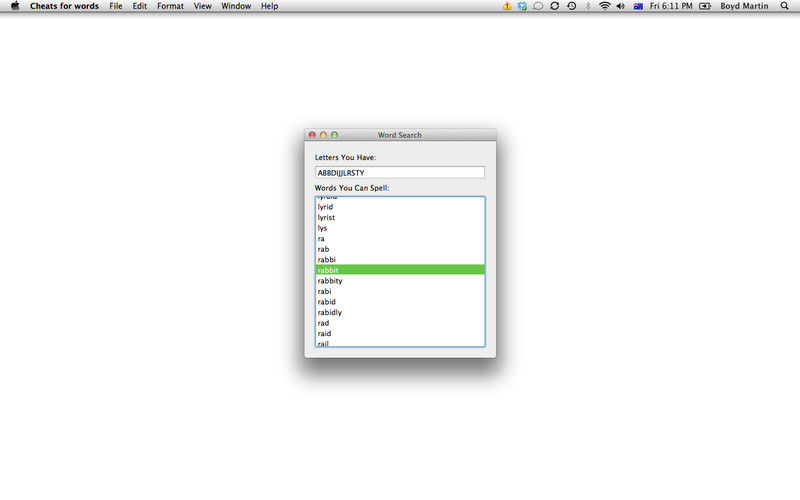Click the Australian flag input source icon
The image size is (800, 500).
[638, 6]
